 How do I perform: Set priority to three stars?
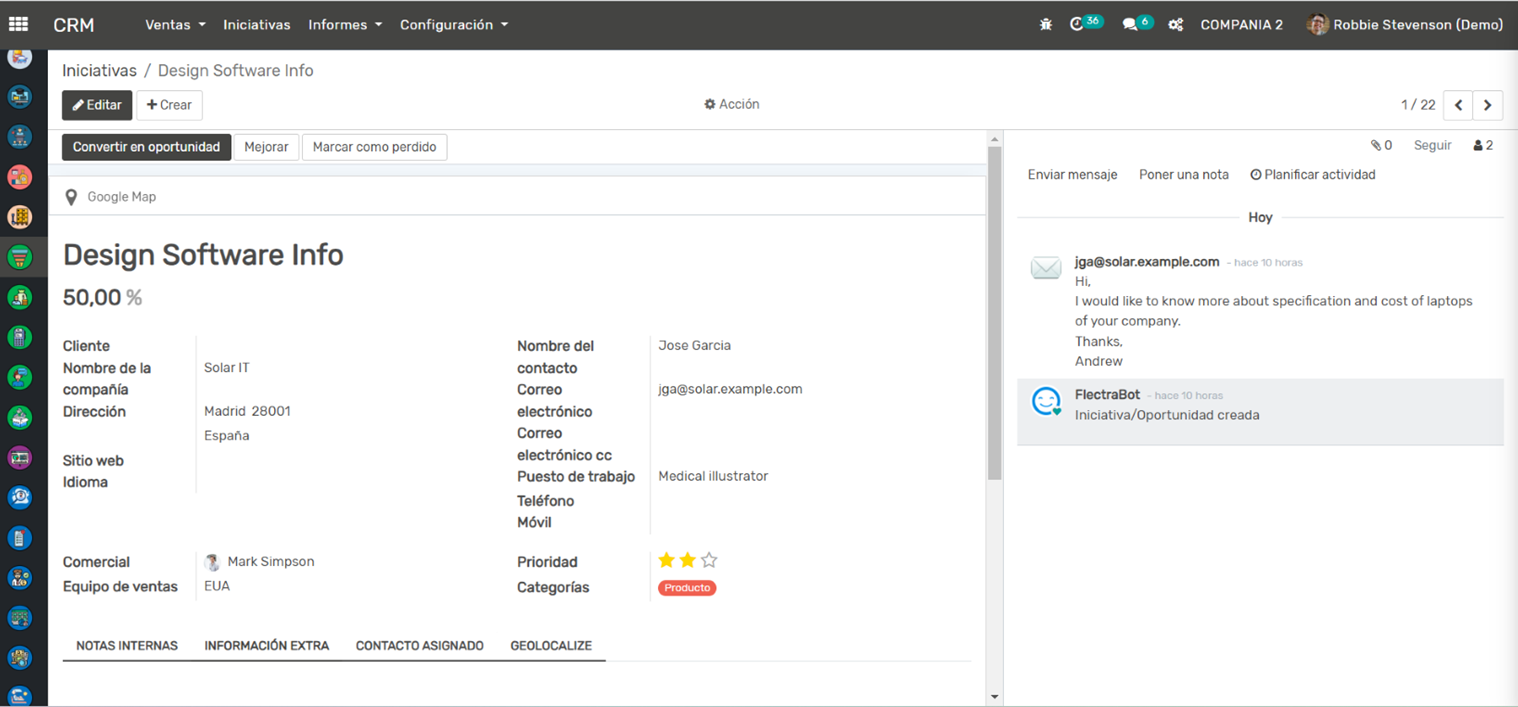click(709, 561)
